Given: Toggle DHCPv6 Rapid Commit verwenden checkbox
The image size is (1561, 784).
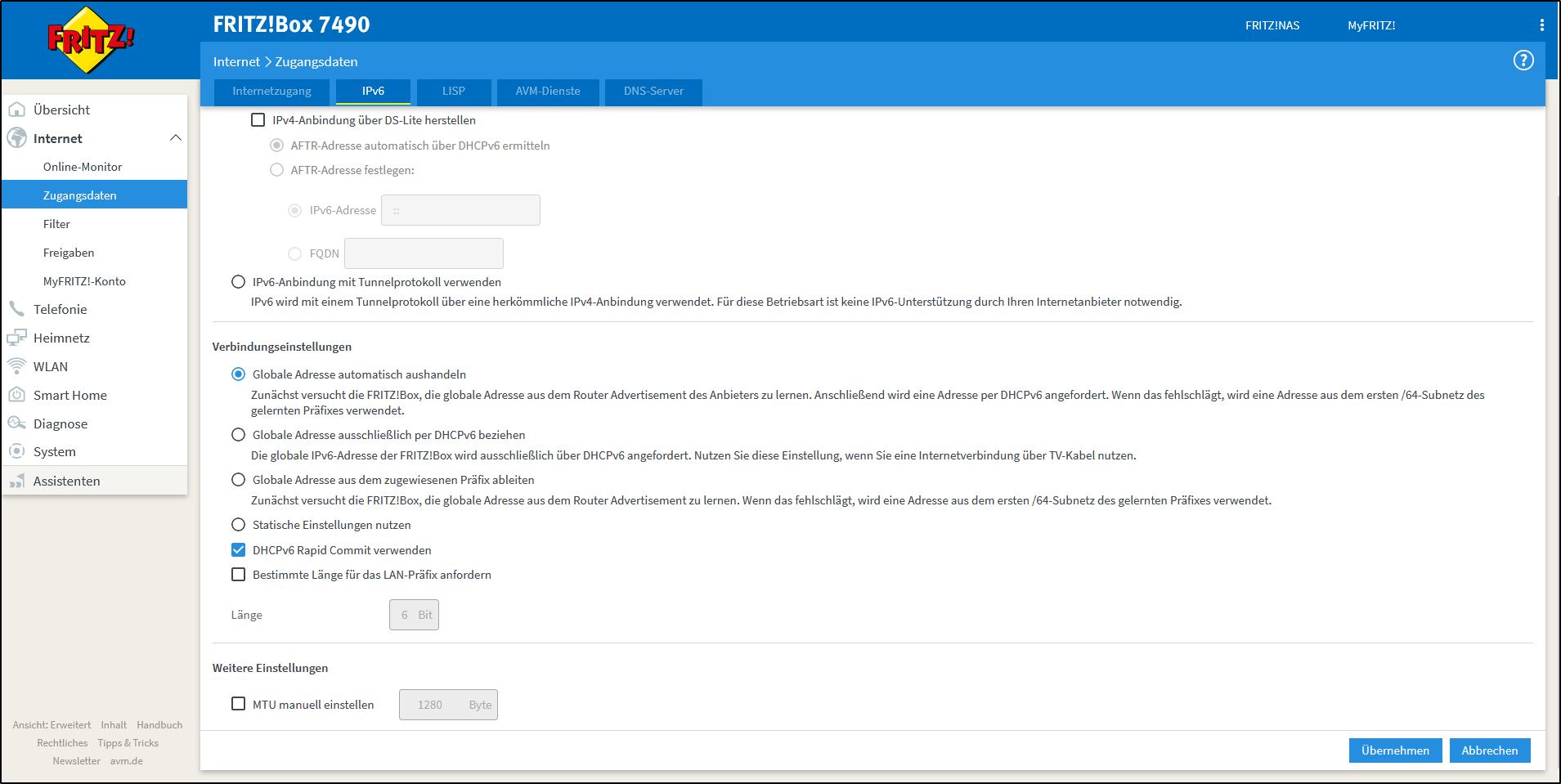Looking at the screenshot, I should tap(238, 550).
